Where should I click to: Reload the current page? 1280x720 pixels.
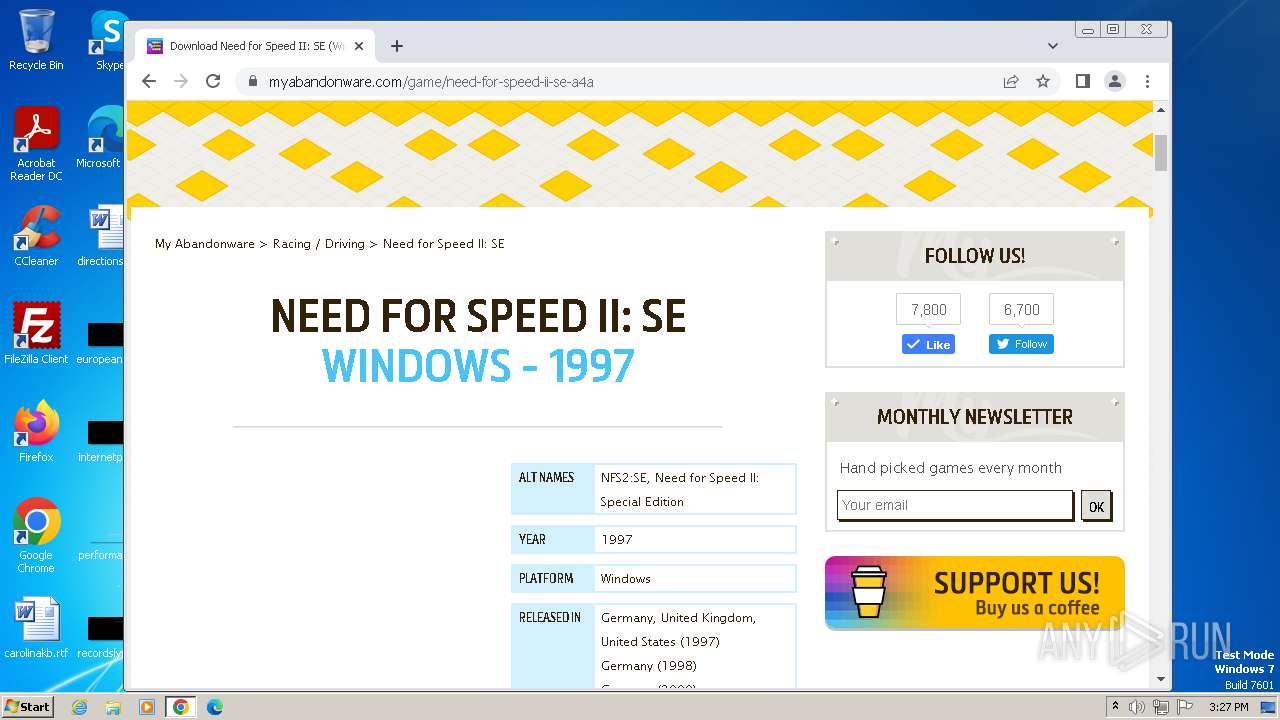[x=213, y=81]
